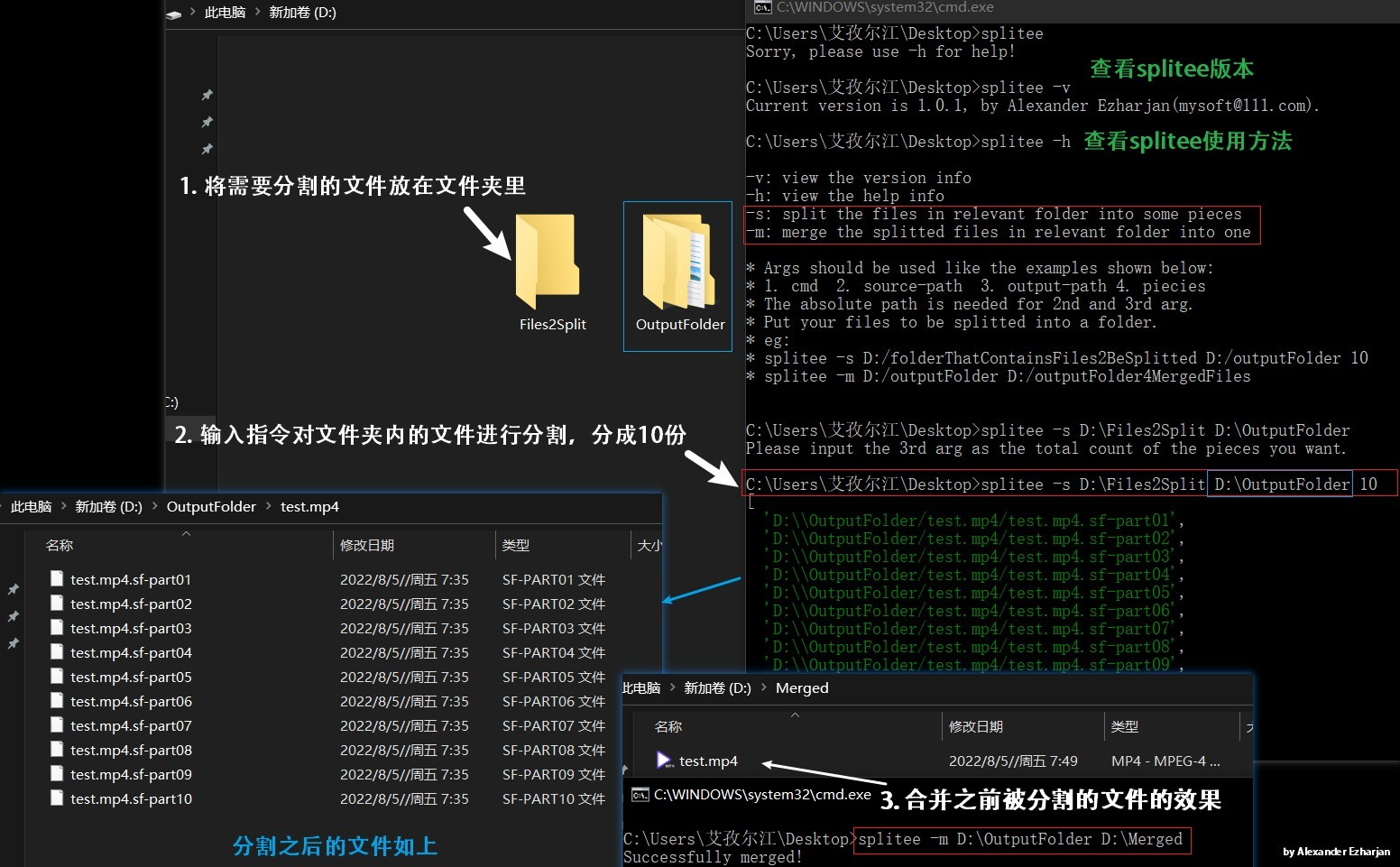
Task: Select test.mp4.sf-part01 file icon
Action: [57, 579]
